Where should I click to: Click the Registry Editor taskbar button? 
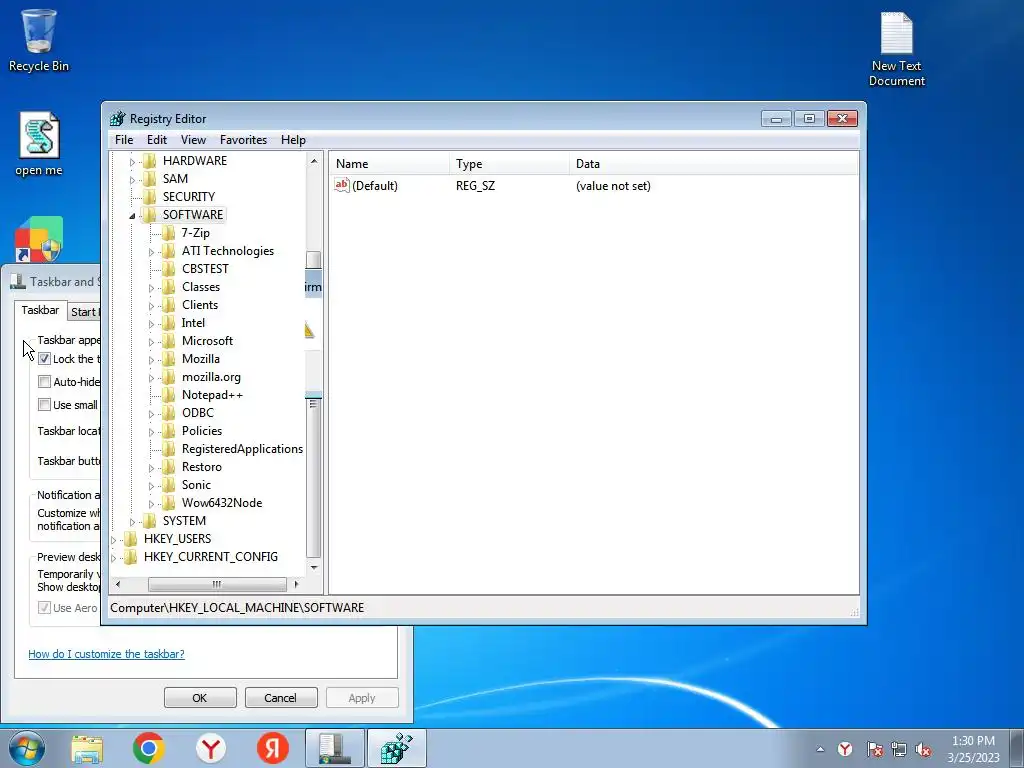[x=396, y=748]
